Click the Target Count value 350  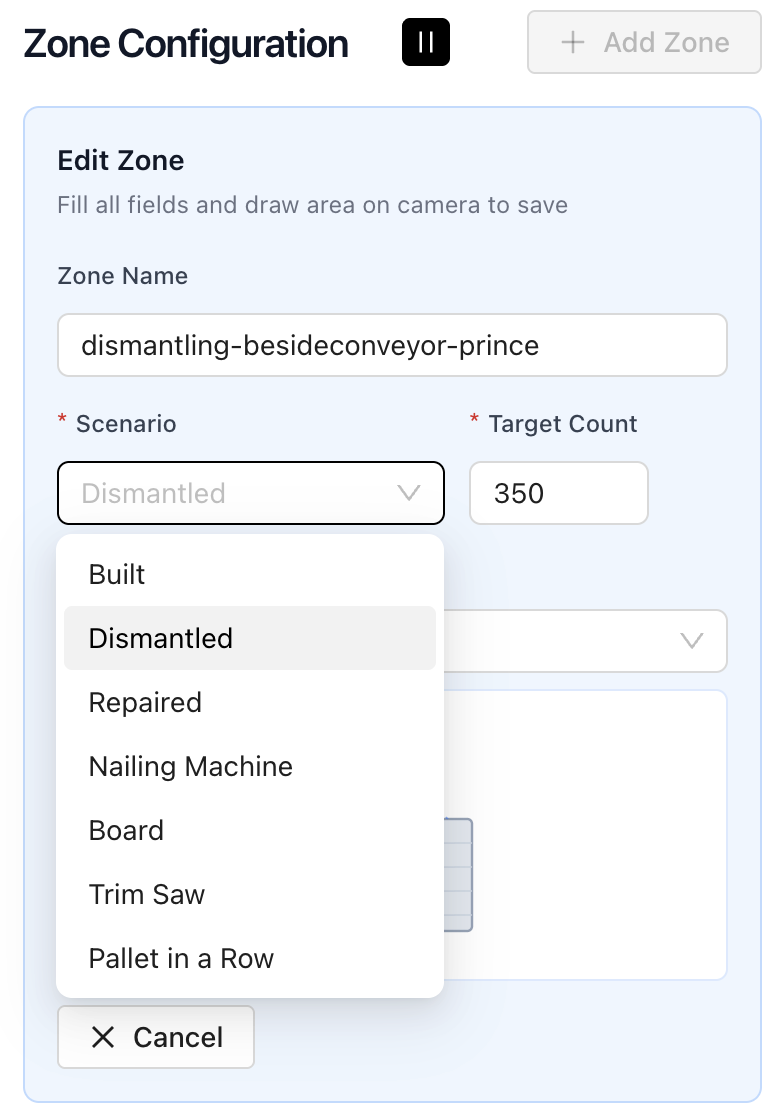tap(559, 492)
